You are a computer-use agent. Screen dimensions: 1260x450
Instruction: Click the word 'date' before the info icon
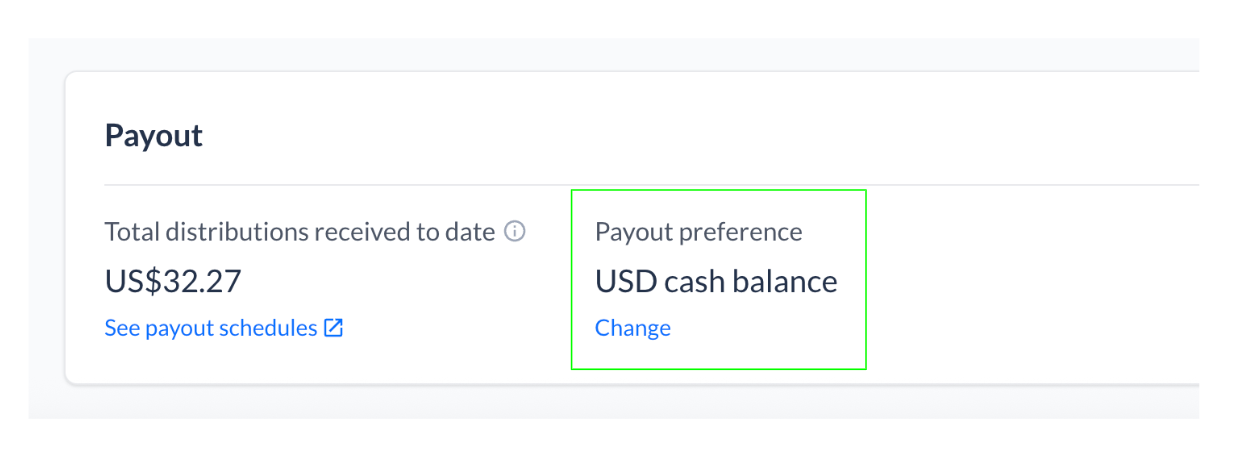coord(470,232)
